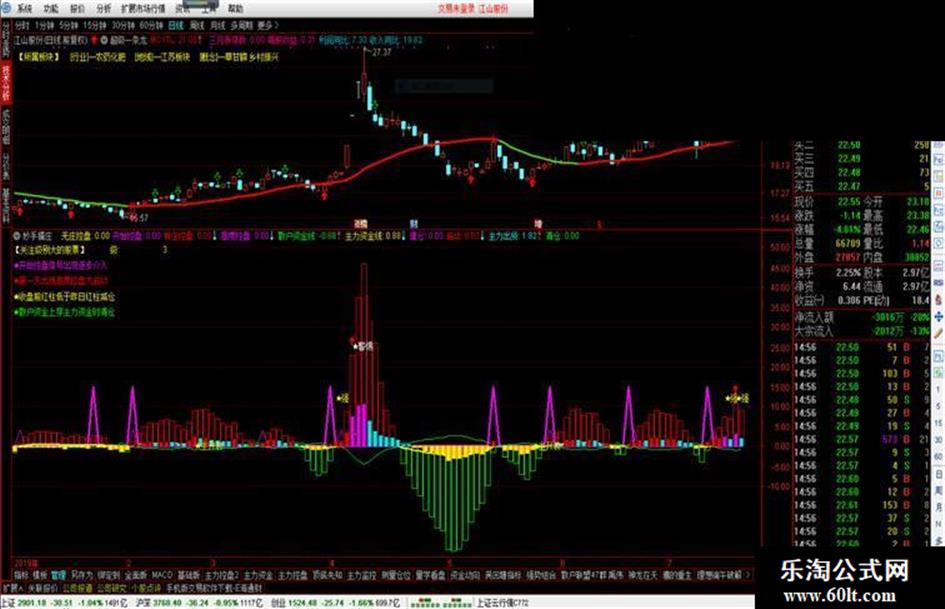945x609 pixels.
Task: Select the red 技术分析 left sidebar tab
Action: coord(6,83)
